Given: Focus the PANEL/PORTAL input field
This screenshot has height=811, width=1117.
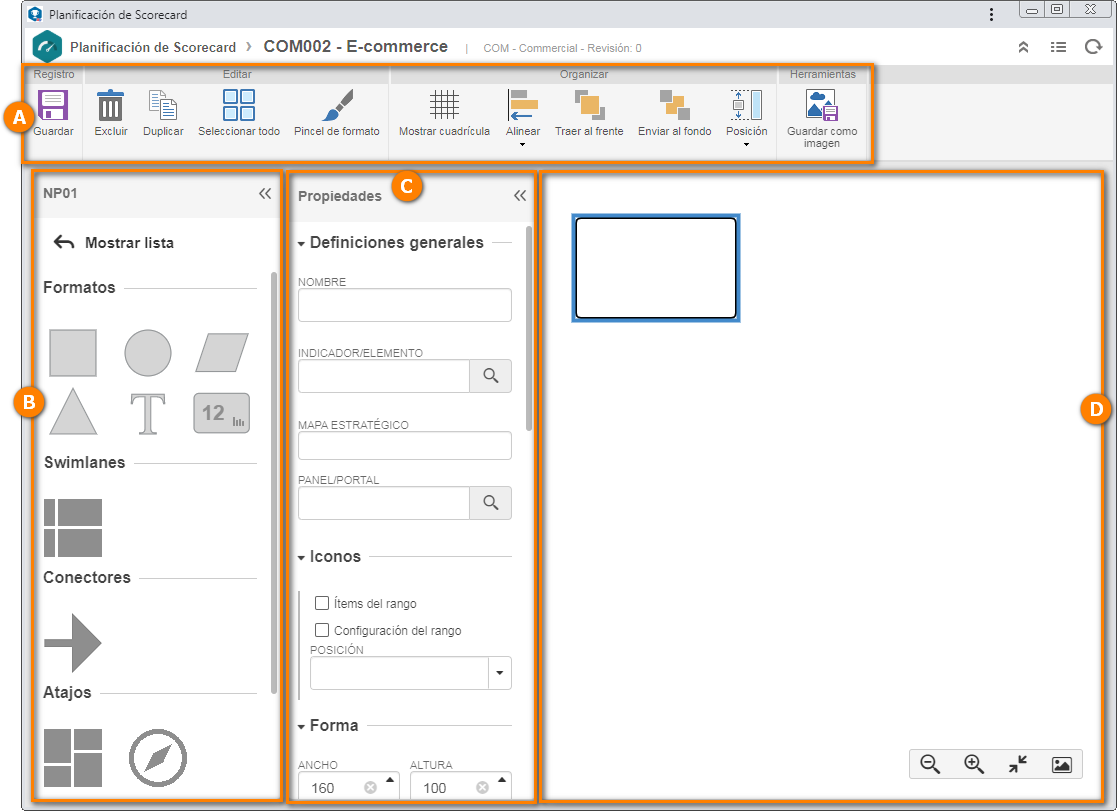Looking at the screenshot, I should point(383,503).
